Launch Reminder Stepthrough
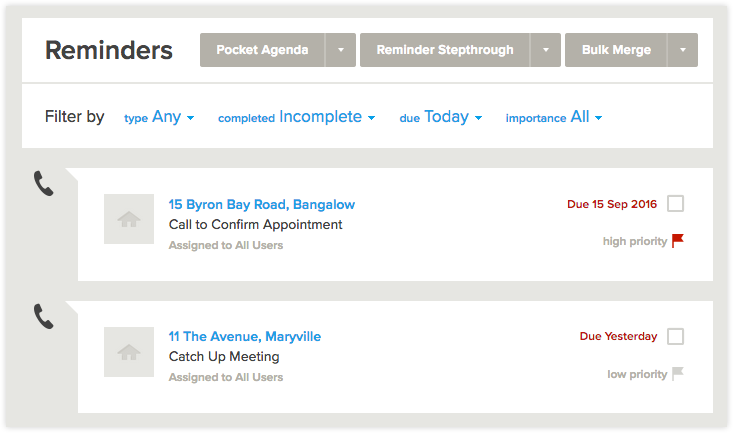The width and height of the screenshot is (733, 433). [x=445, y=50]
